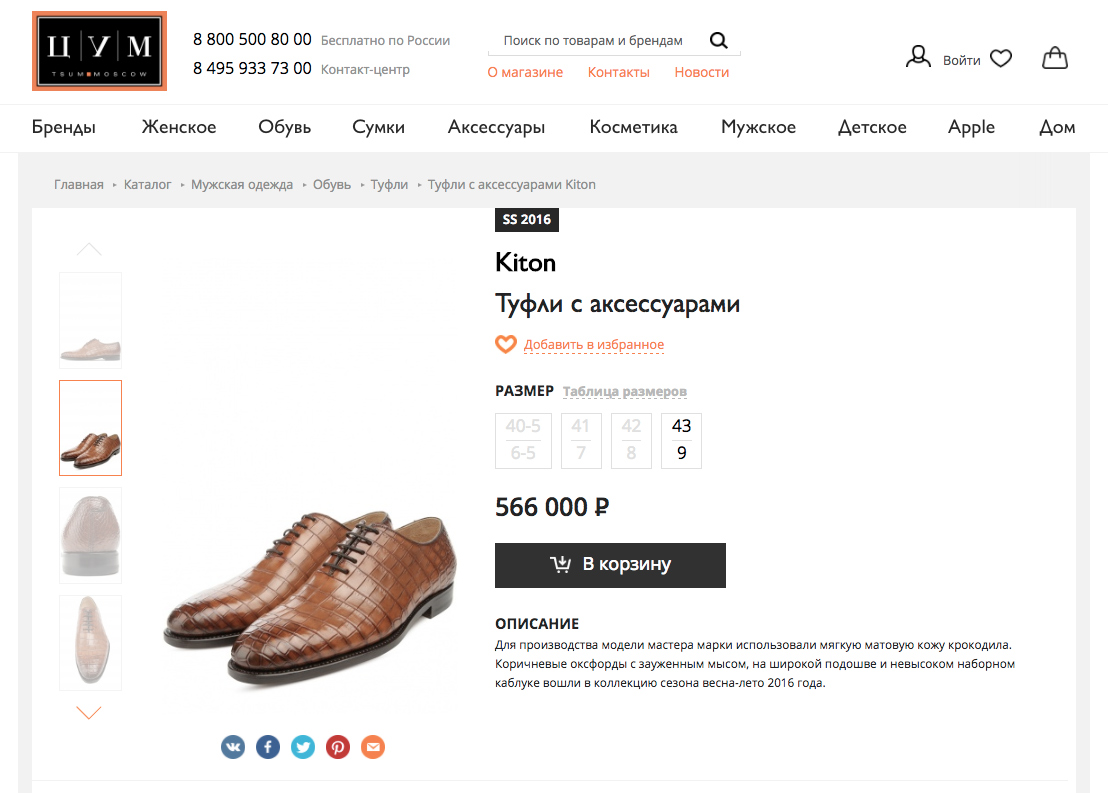Focus the product and brand search field
The height and width of the screenshot is (793, 1108).
point(593,41)
